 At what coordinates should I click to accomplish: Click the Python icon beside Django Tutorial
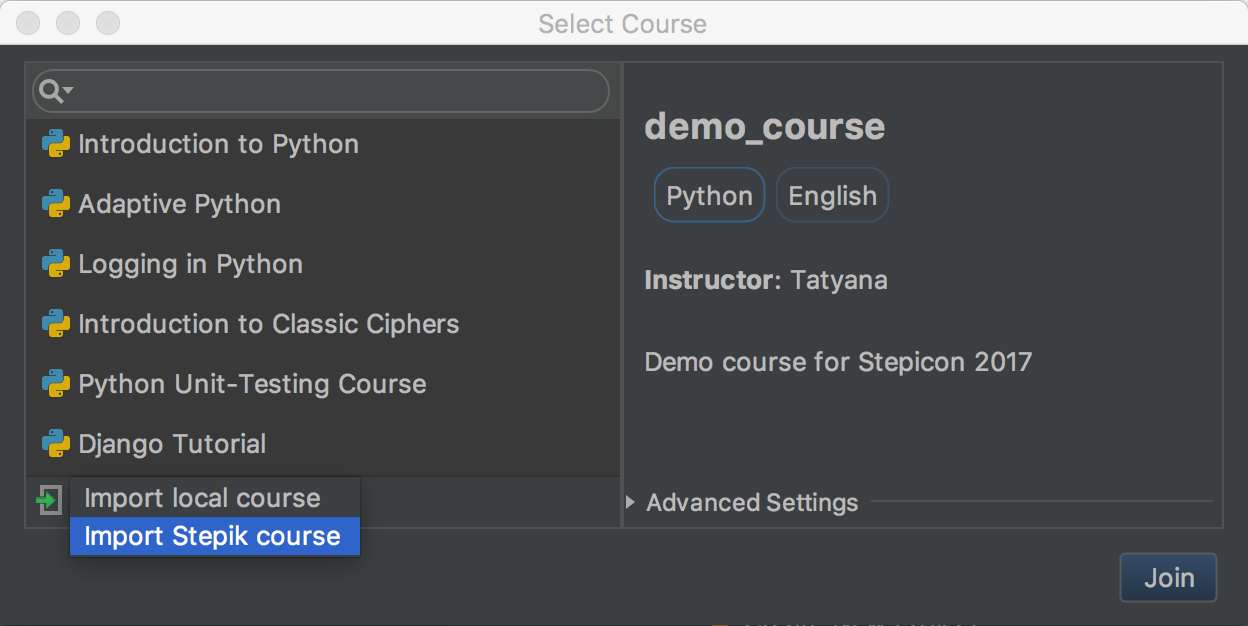55,444
